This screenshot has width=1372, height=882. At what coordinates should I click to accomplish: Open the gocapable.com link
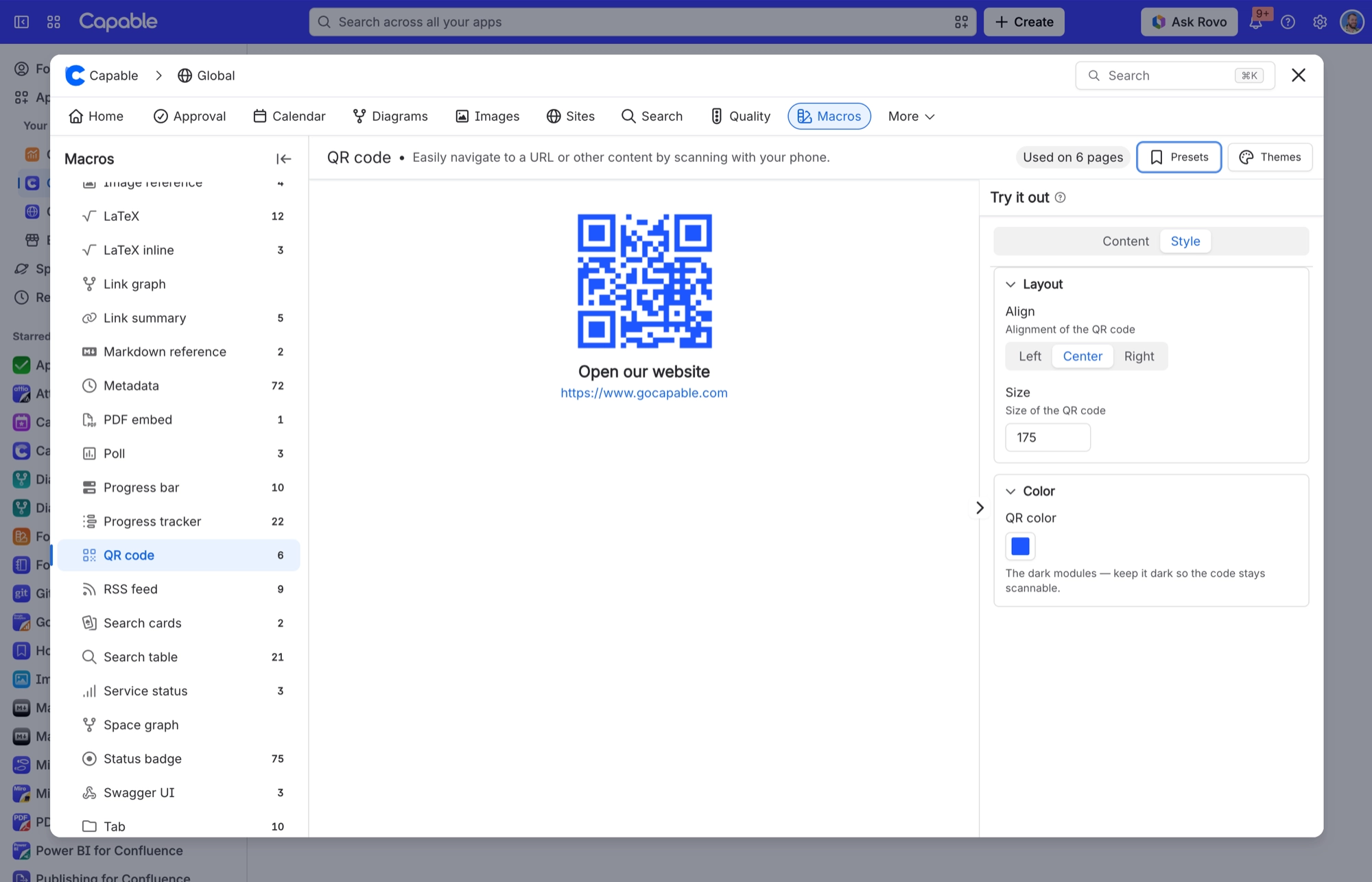tap(643, 393)
